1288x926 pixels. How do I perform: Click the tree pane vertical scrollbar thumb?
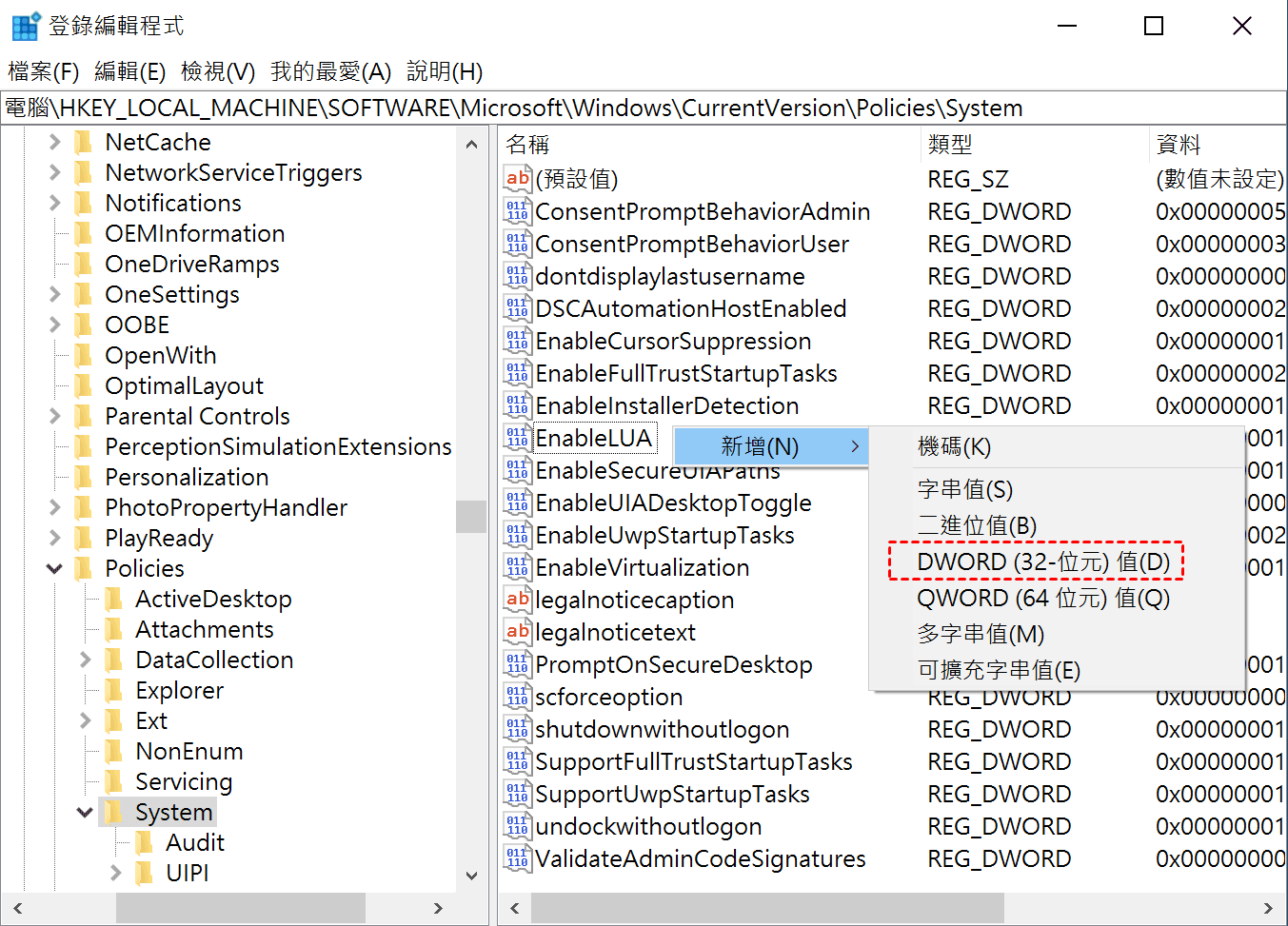[471, 517]
